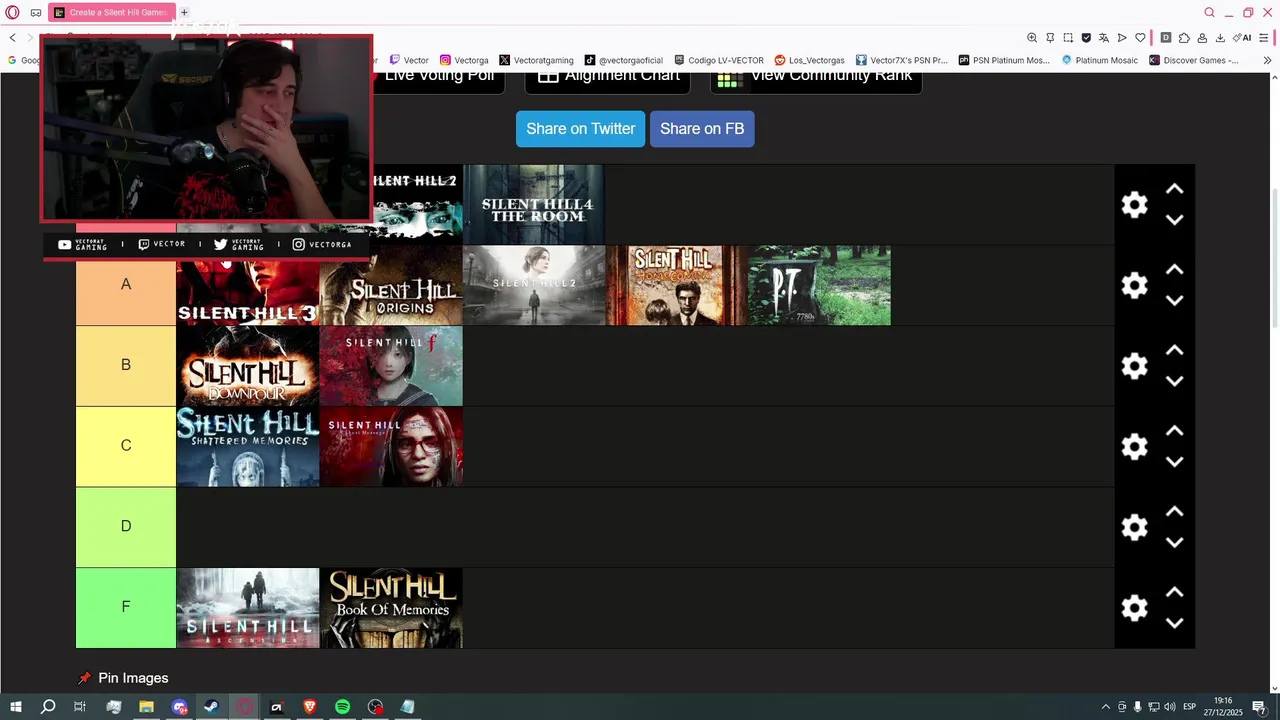The image size is (1280, 720).
Task: Open settings gear for the A tier row
Action: [1134, 285]
